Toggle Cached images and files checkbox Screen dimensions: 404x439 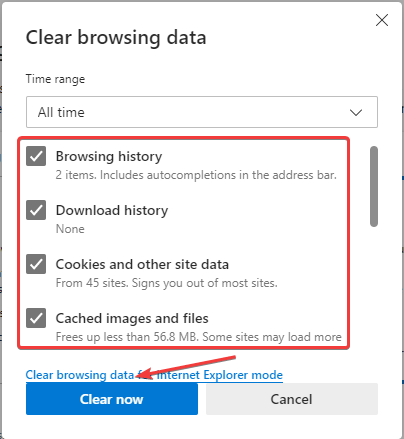pyautogui.click(x=36, y=318)
